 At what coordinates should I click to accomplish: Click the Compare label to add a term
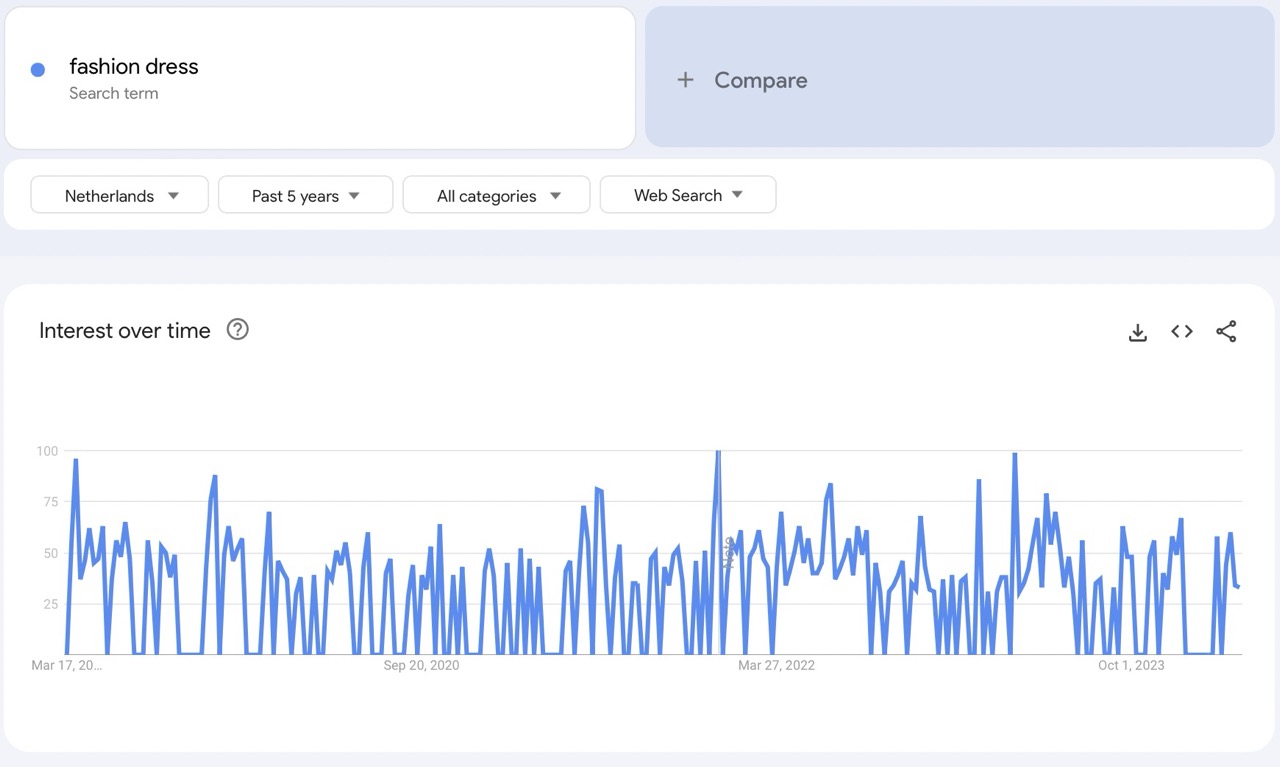[760, 80]
